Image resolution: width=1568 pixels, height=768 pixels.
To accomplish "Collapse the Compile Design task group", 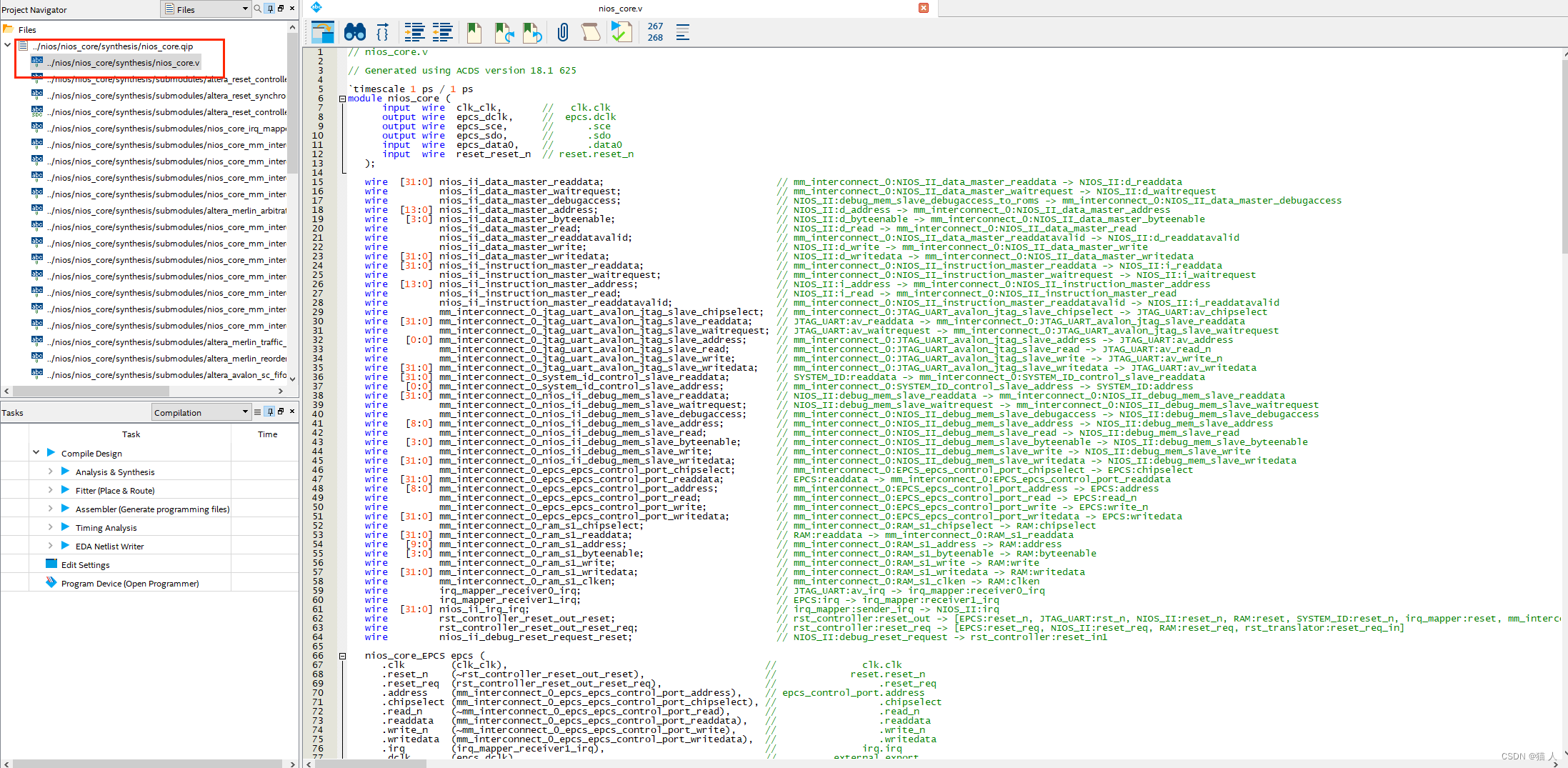I will (36, 452).
